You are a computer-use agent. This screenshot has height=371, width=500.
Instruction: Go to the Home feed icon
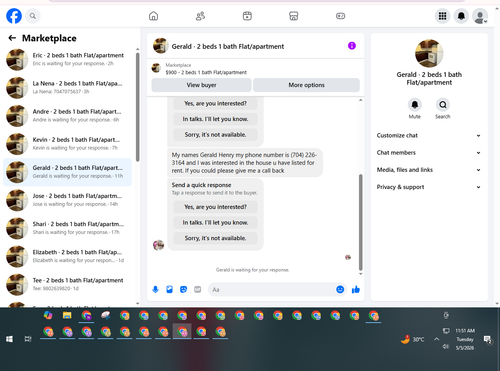click(153, 16)
